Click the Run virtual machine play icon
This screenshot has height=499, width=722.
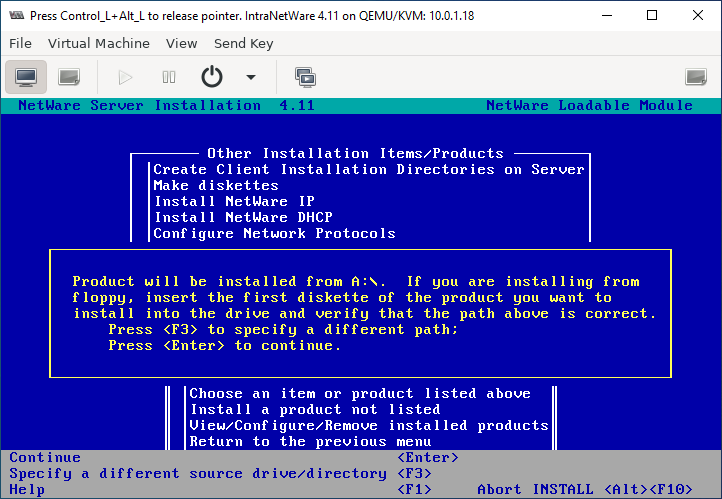[x=125, y=77]
